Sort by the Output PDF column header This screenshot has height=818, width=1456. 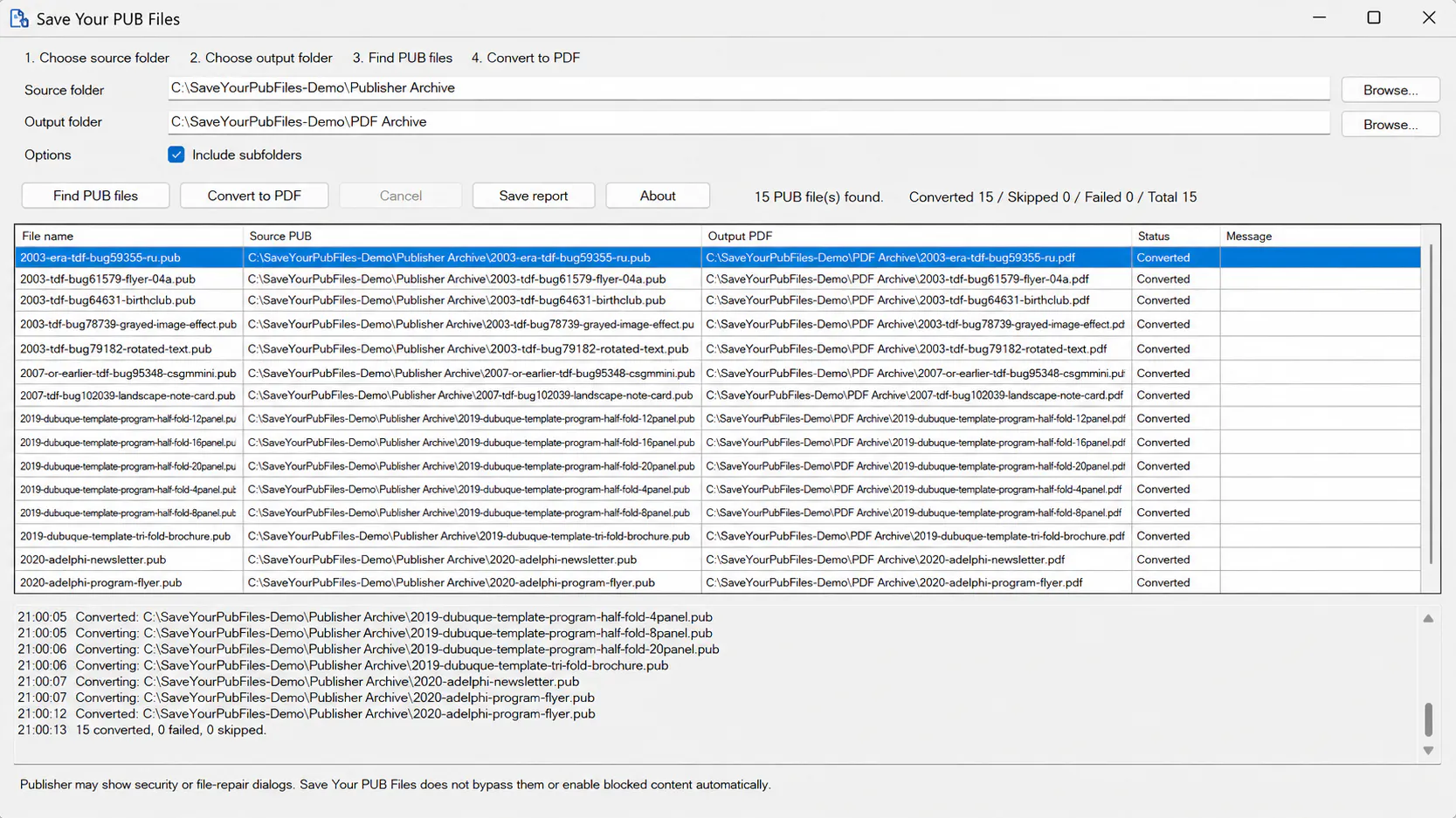click(x=916, y=236)
